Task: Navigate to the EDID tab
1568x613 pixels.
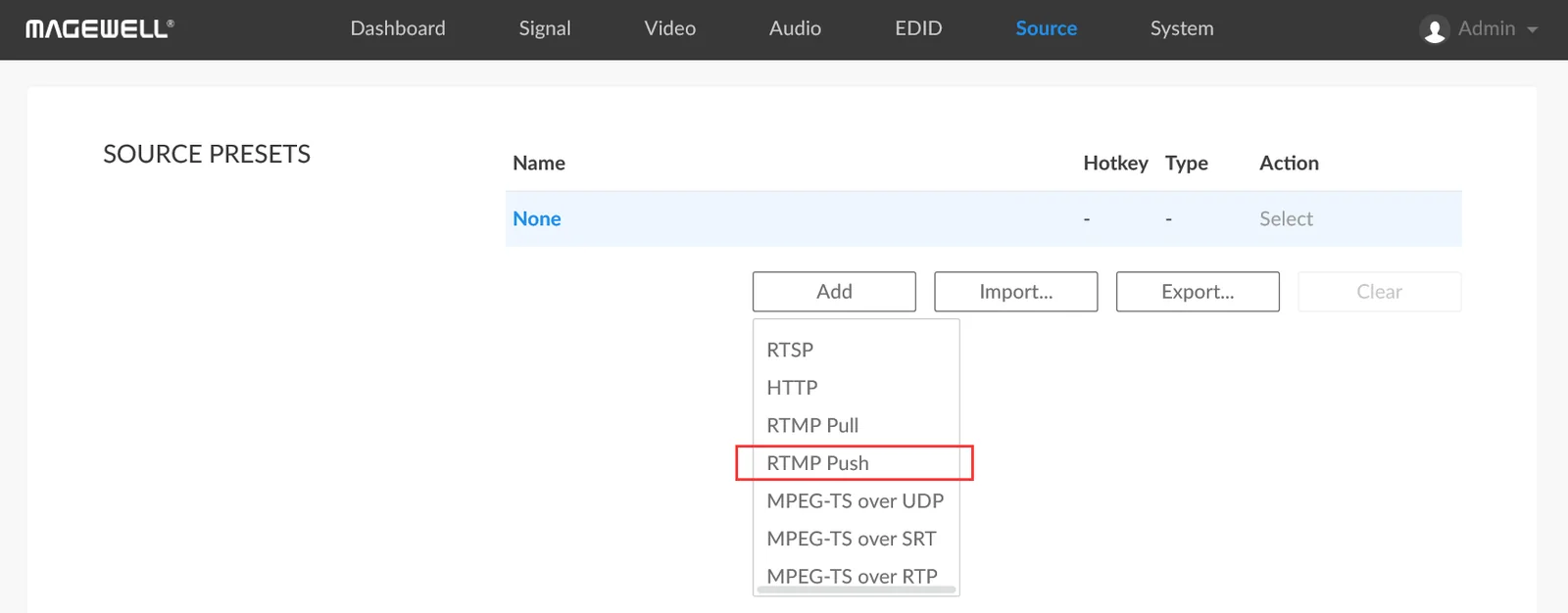Action: pyautogui.click(x=918, y=28)
